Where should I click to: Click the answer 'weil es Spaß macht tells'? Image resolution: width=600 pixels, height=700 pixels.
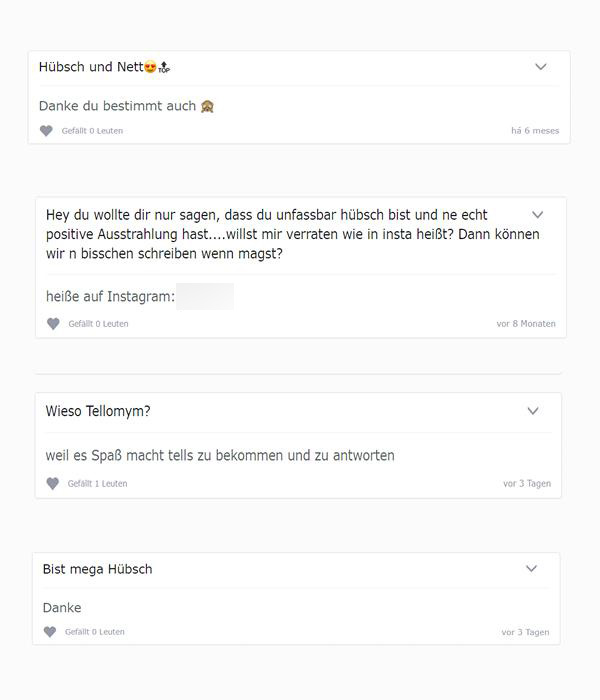point(220,456)
